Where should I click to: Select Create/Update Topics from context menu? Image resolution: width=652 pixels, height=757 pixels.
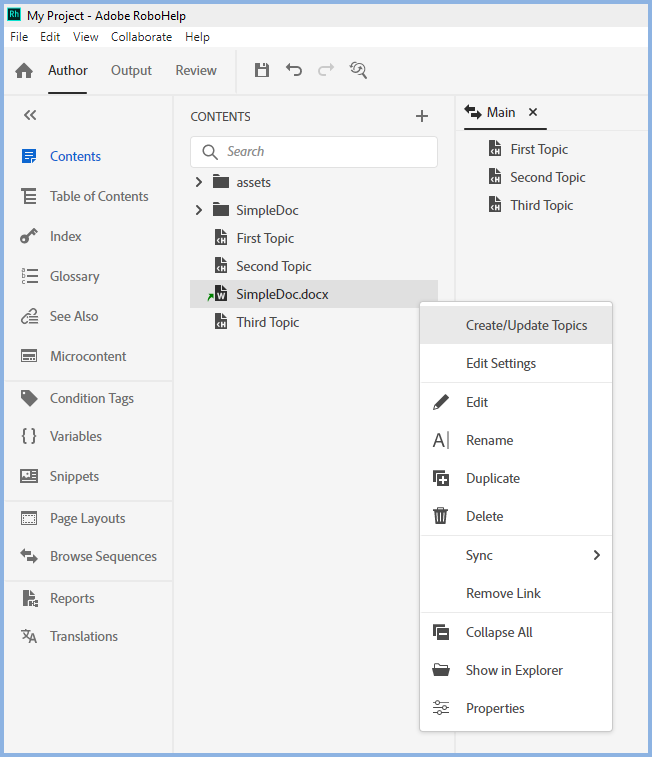click(x=526, y=325)
